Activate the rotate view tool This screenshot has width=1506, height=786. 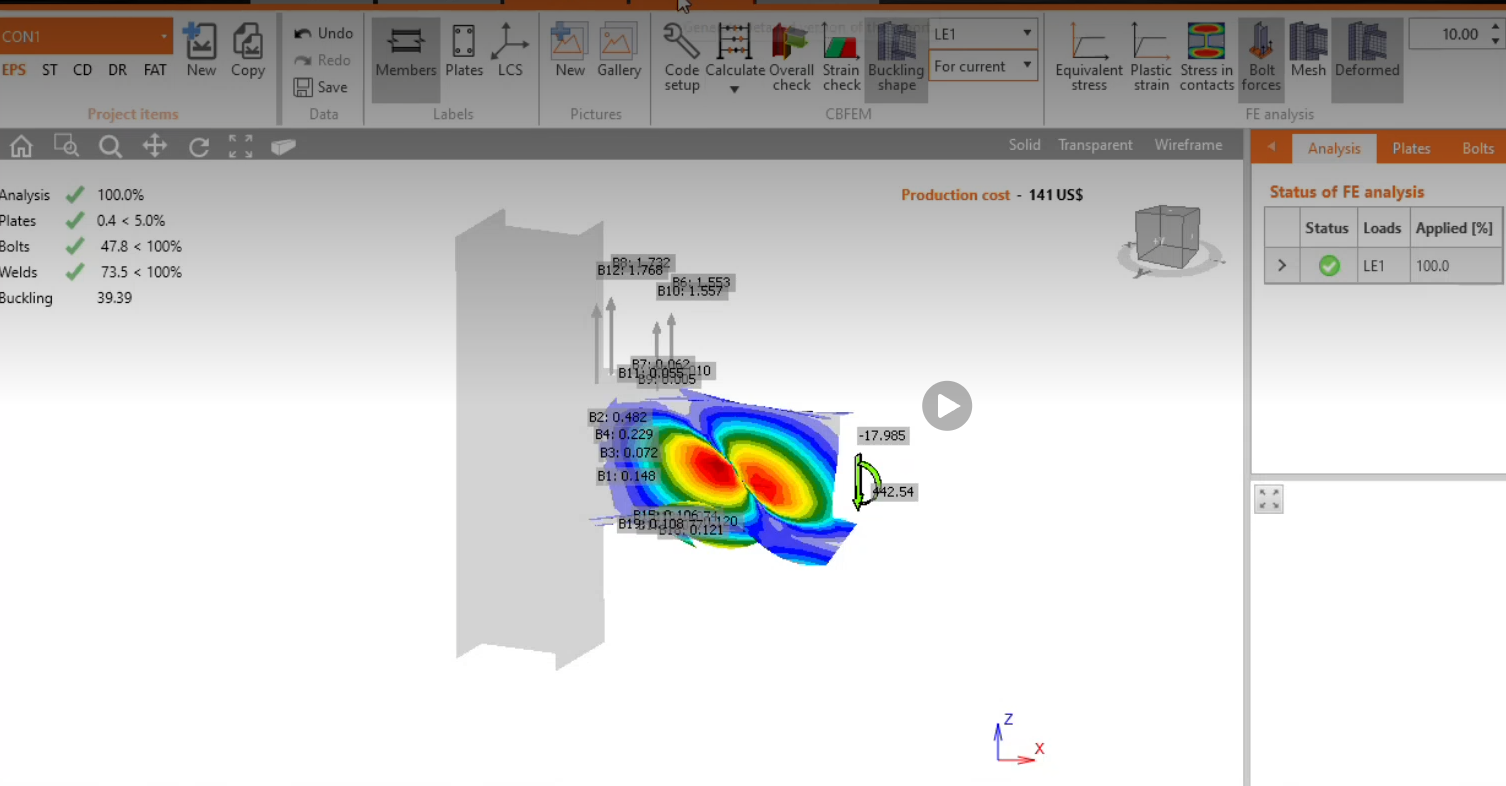[x=198, y=147]
